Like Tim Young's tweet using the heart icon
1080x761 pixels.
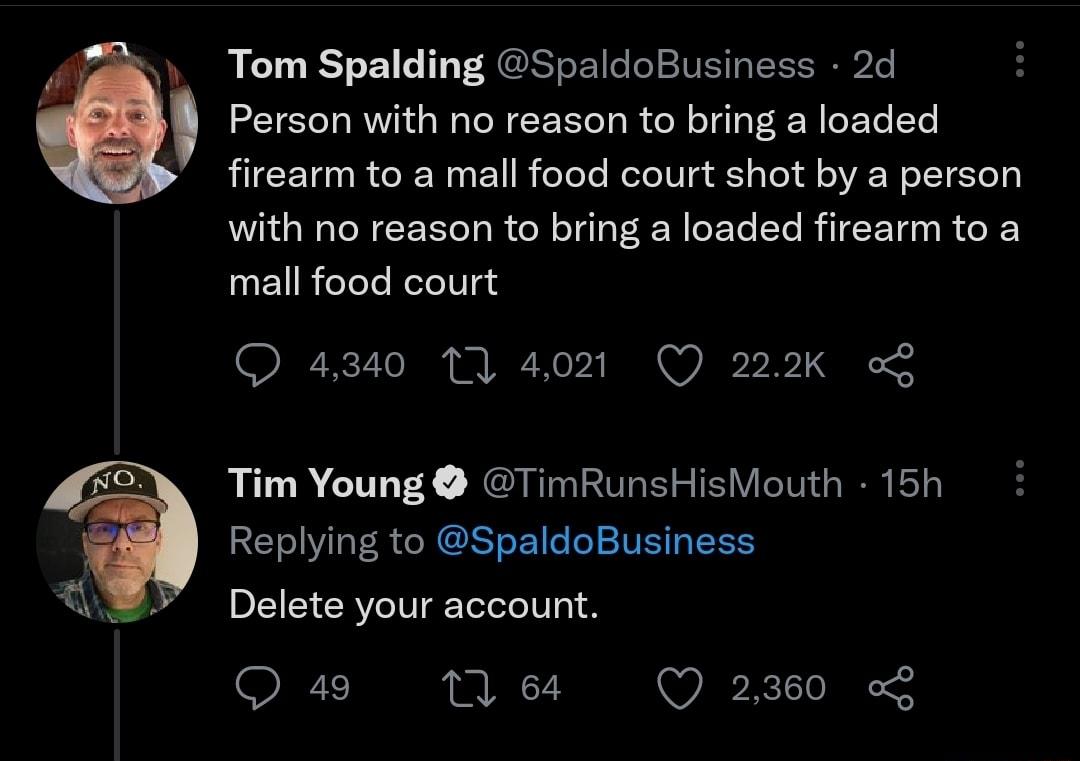pos(681,687)
